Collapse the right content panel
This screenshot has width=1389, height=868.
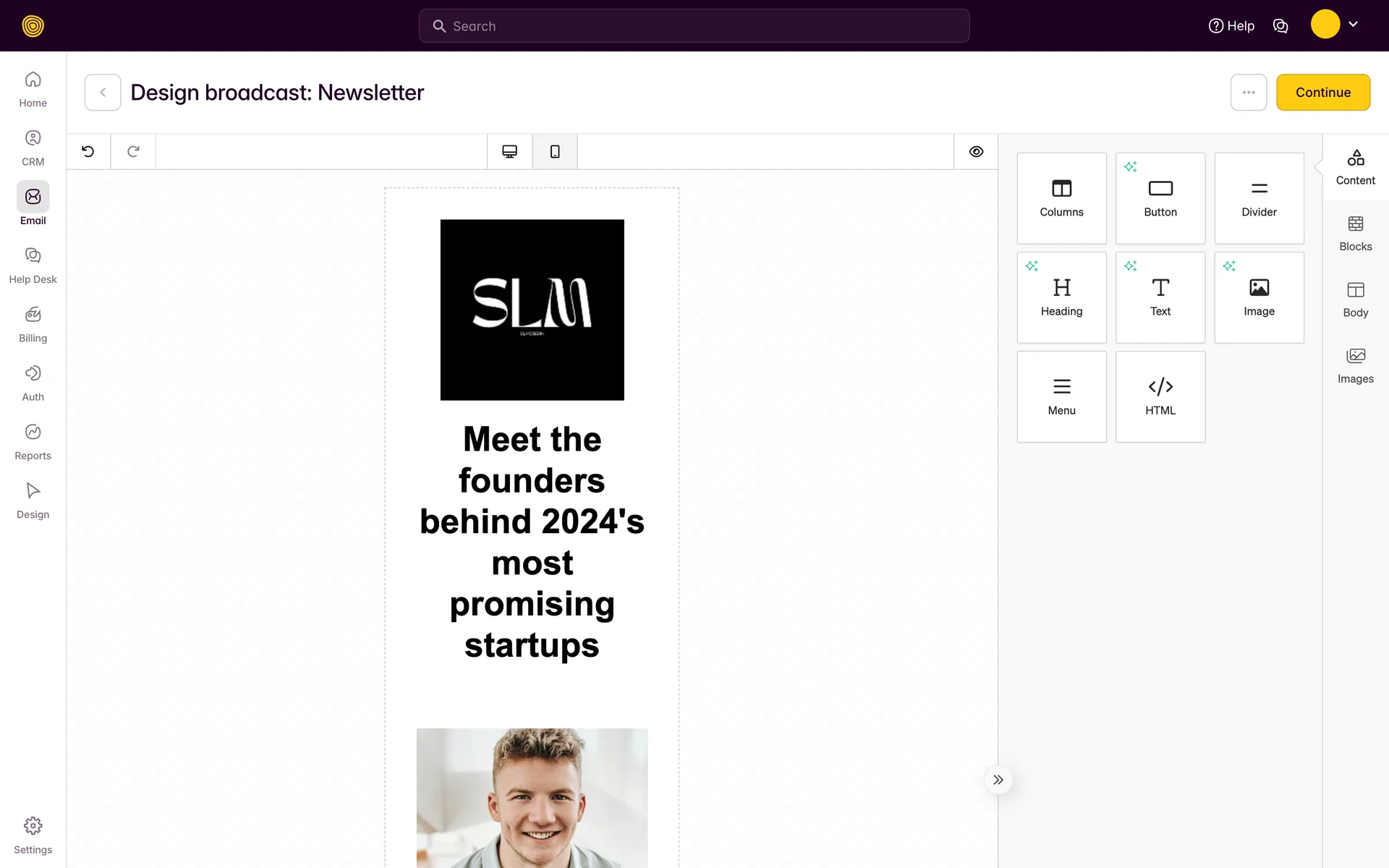point(998,780)
